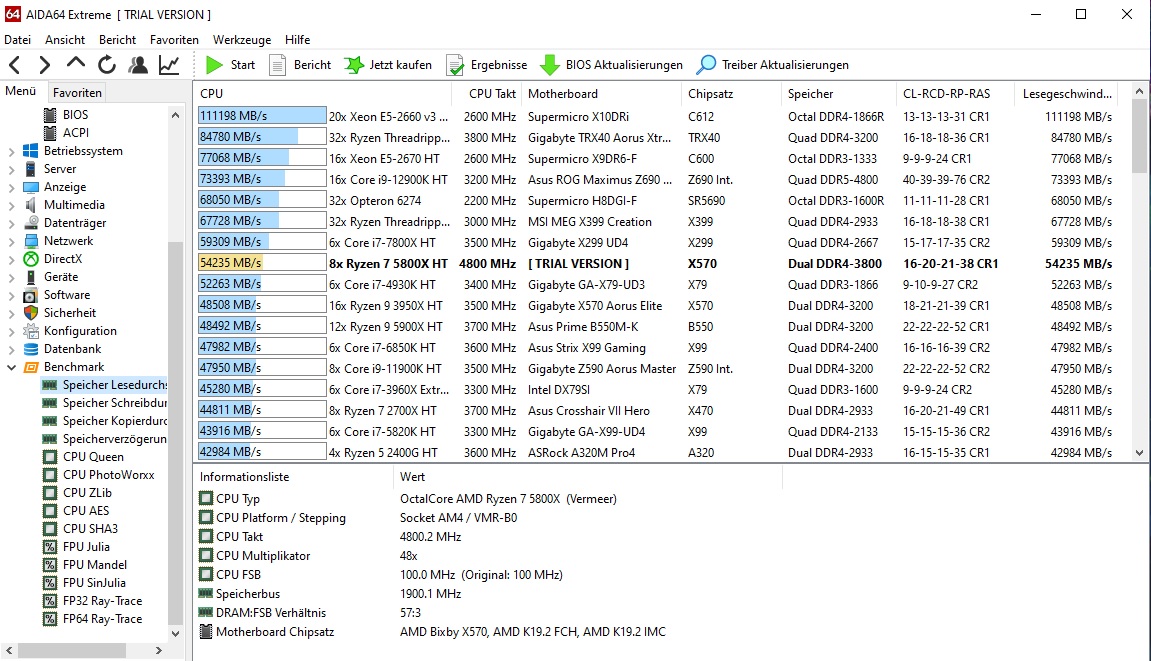
Task: Click the highlighted 54235 MB/s result bar
Action: 262,263
